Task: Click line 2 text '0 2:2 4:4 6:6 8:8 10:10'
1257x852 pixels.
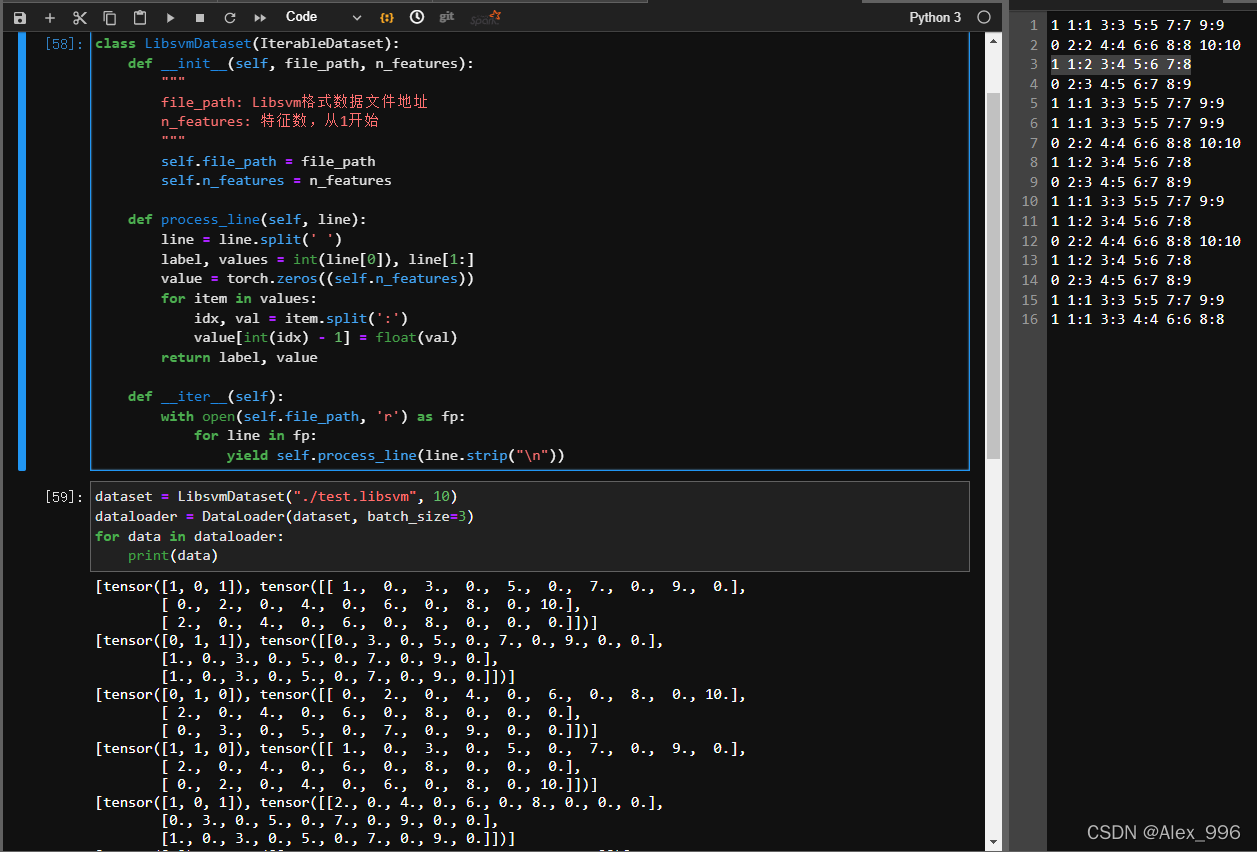Action: pyautogui.click(x=1145, y=45)
